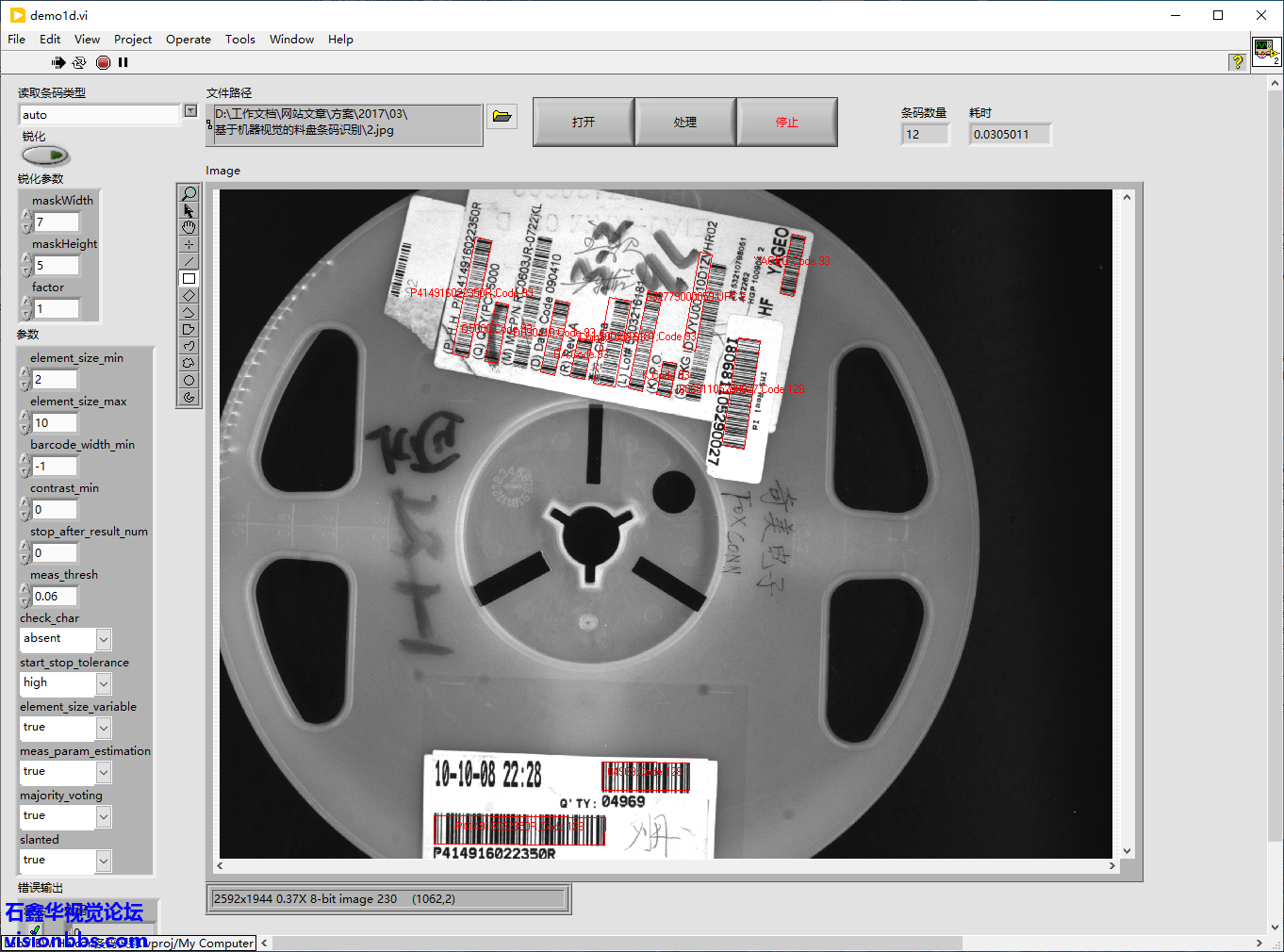Screen dimensions: 1284x952
Task: Open the file browse folder icon
Action: pos(502,116)
